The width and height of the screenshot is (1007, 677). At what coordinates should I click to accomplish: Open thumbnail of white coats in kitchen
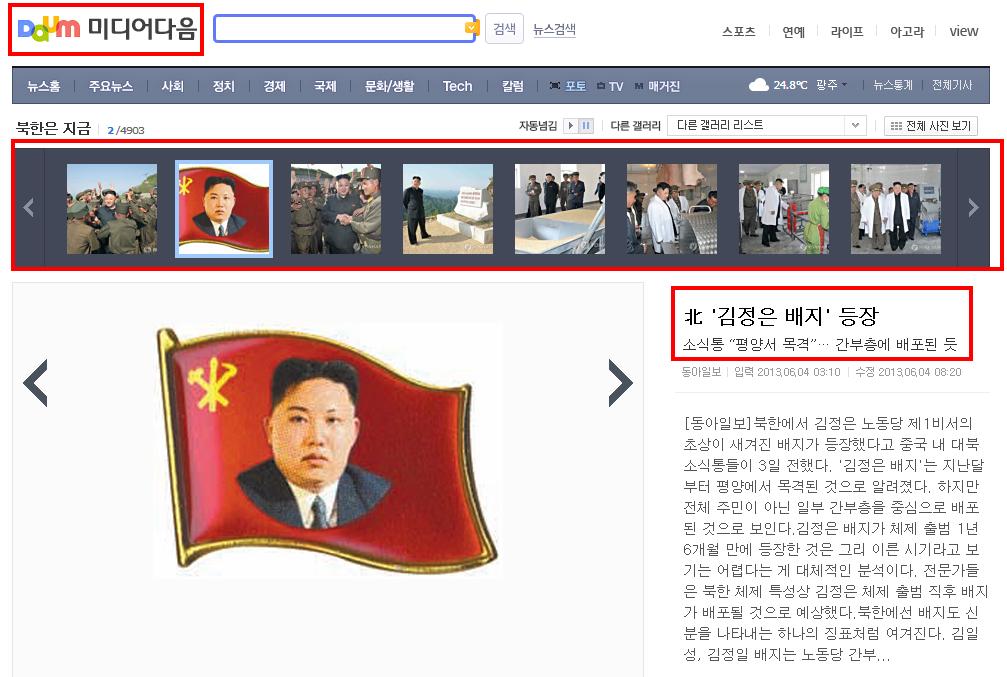[x=672, y=209]
